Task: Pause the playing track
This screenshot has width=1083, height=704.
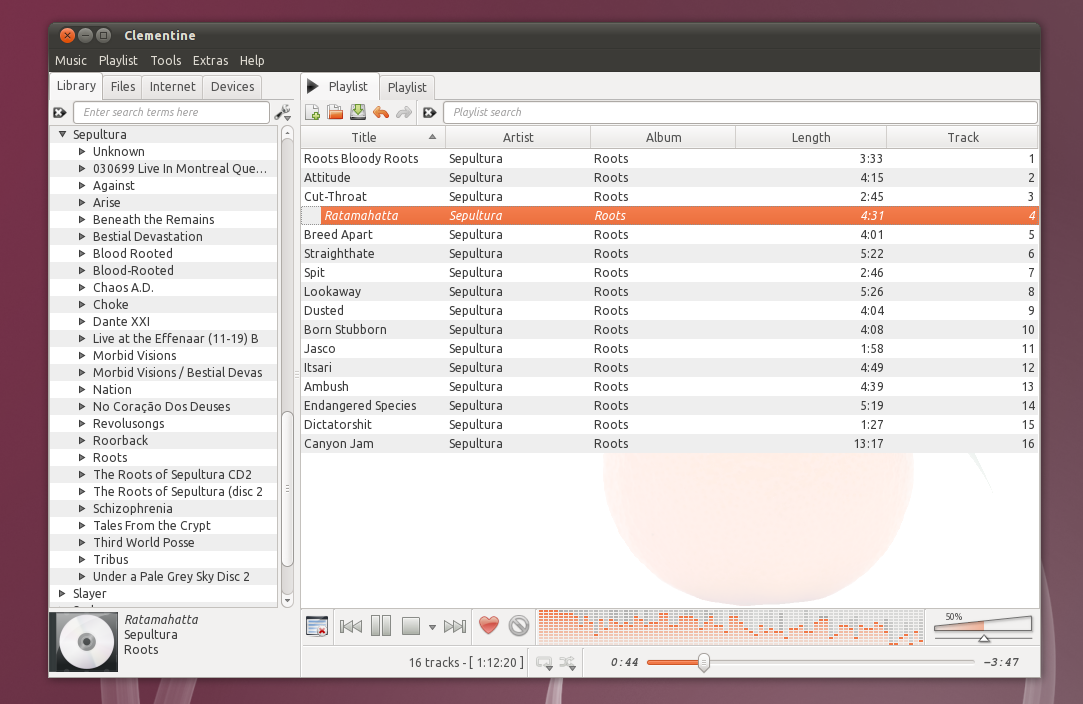Action: (x=381, y=626)
